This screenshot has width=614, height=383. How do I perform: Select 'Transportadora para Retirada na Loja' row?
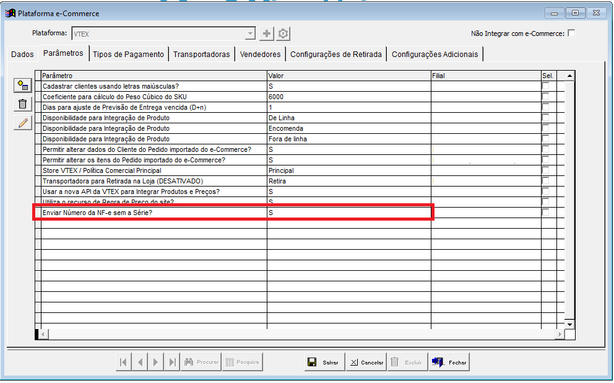point(299,181)
